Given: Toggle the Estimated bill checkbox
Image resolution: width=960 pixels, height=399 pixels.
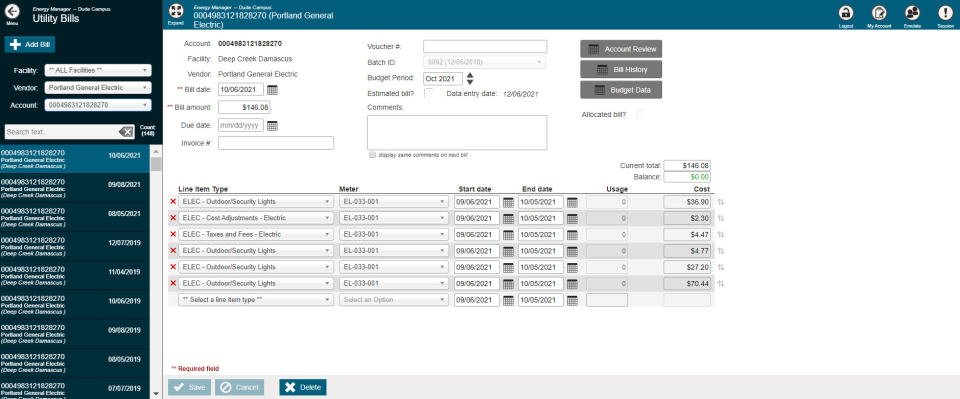Looking at the screenshot, I should click(429, 93).
